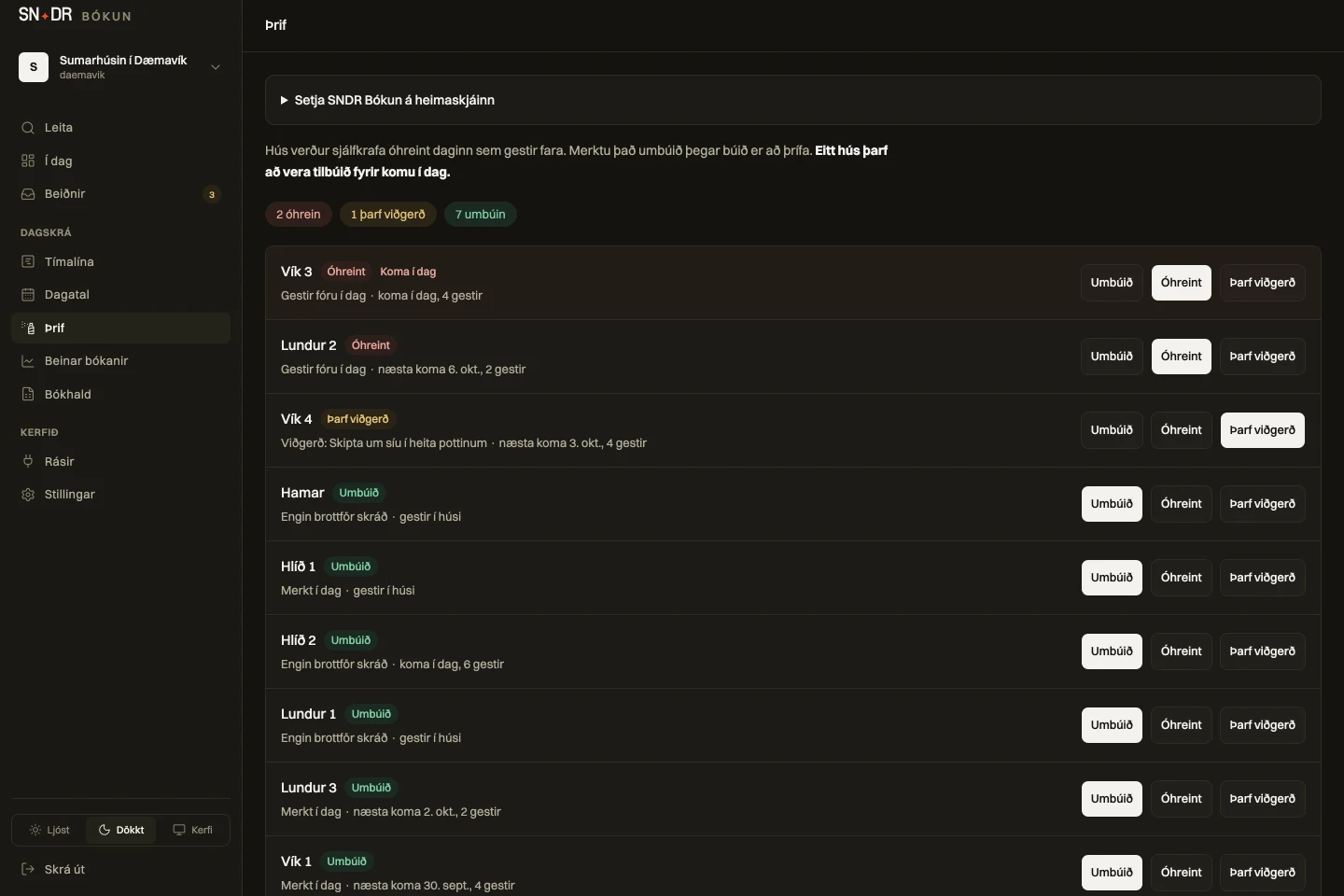Click the 7 umbúin chip
Image resolution: width=1344 pixels, height=896 pixels.
coord(480,215)
